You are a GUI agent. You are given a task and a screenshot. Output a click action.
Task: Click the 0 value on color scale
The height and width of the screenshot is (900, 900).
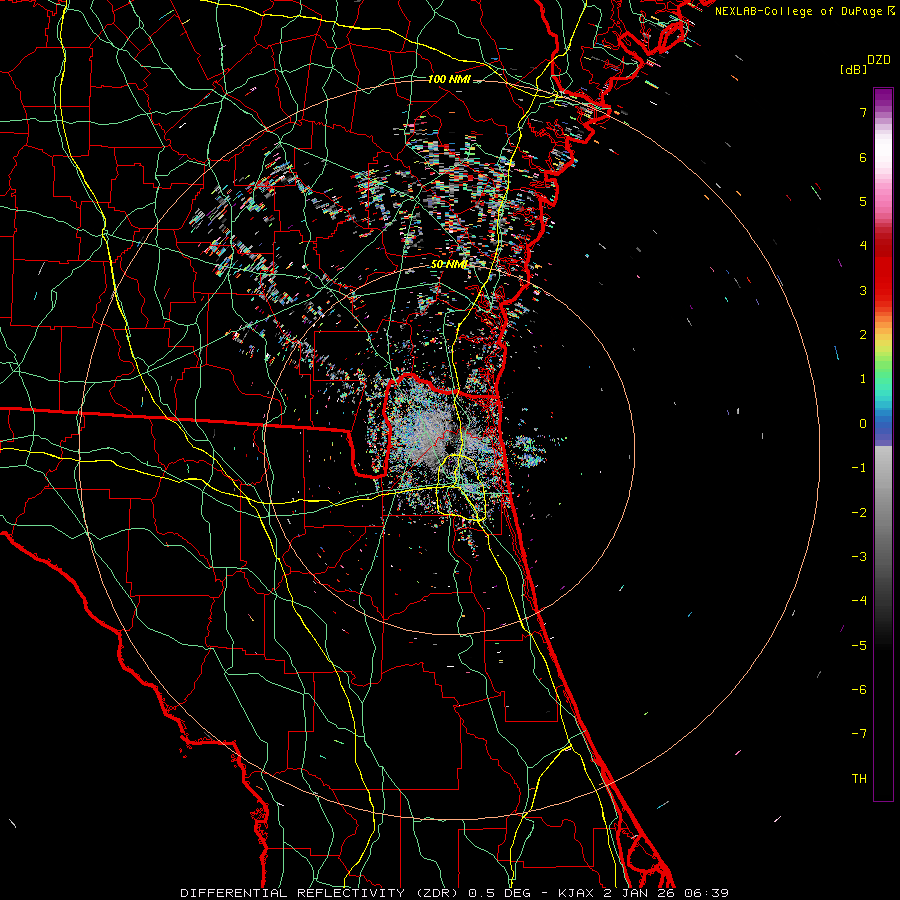(x=863, y=424)
